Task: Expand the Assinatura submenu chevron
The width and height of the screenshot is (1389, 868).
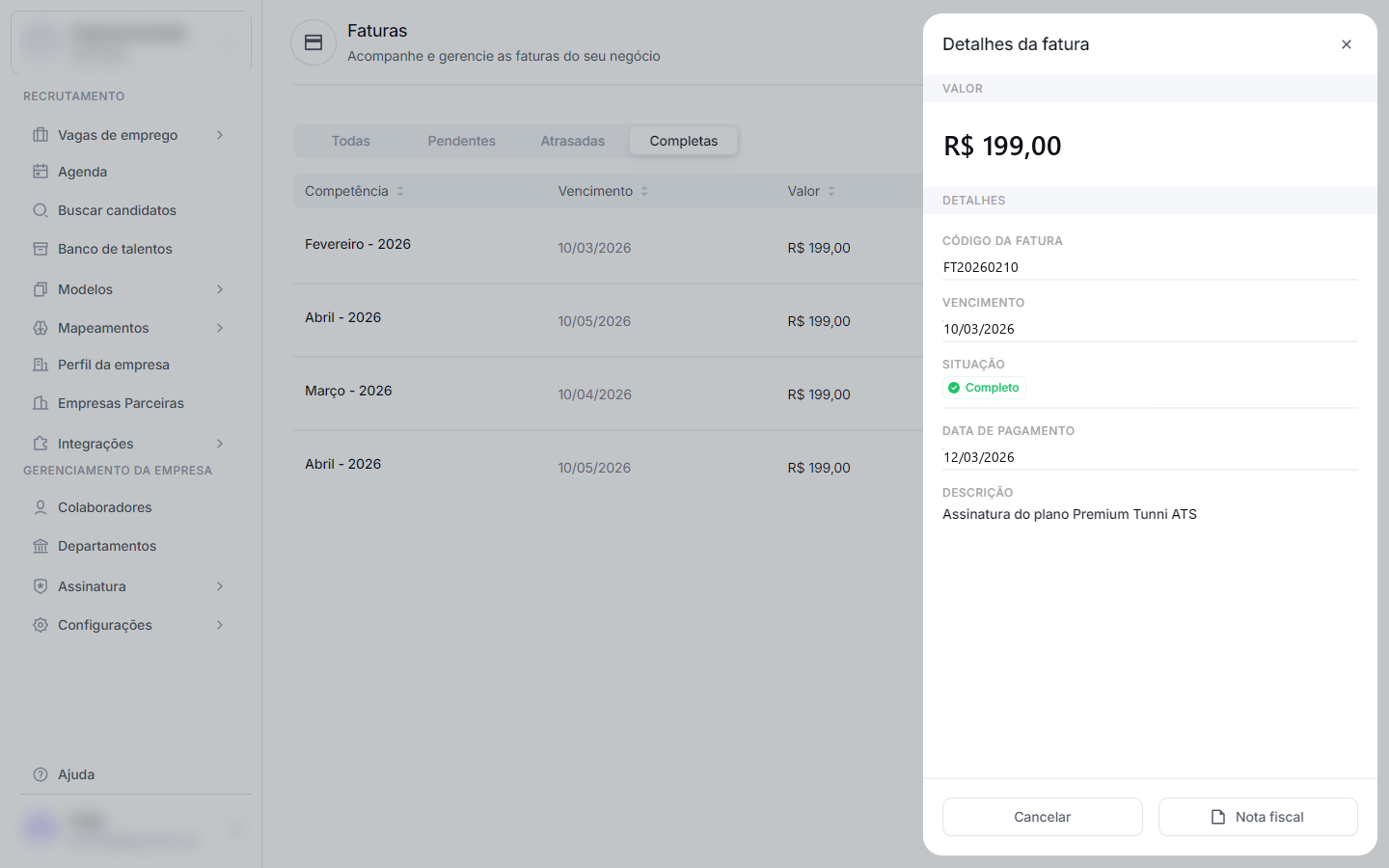Action: (220, 586)
